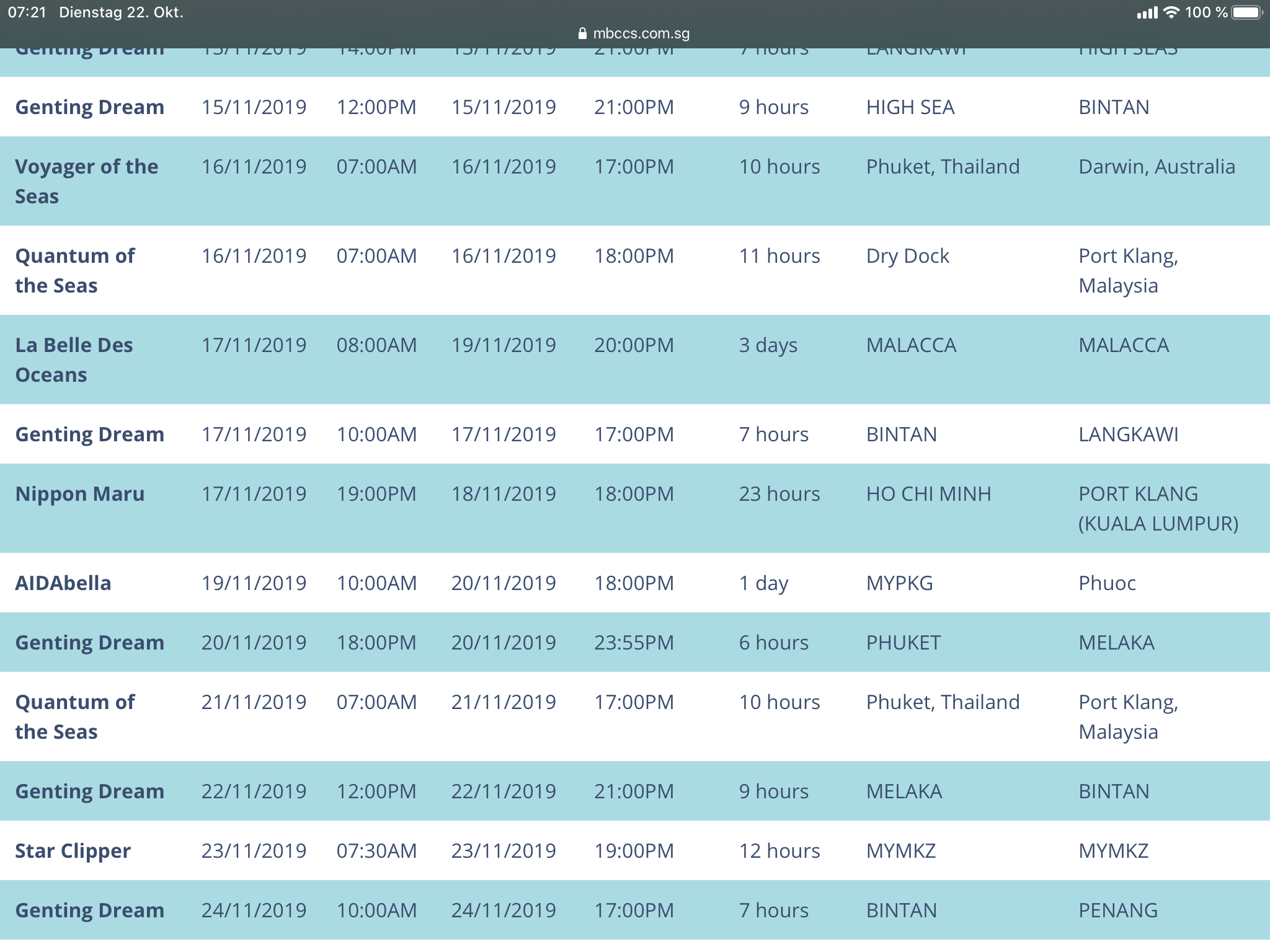Select the Dry Dock origin cell
This screenshot has height=952, width=1270.
point(907,256)
